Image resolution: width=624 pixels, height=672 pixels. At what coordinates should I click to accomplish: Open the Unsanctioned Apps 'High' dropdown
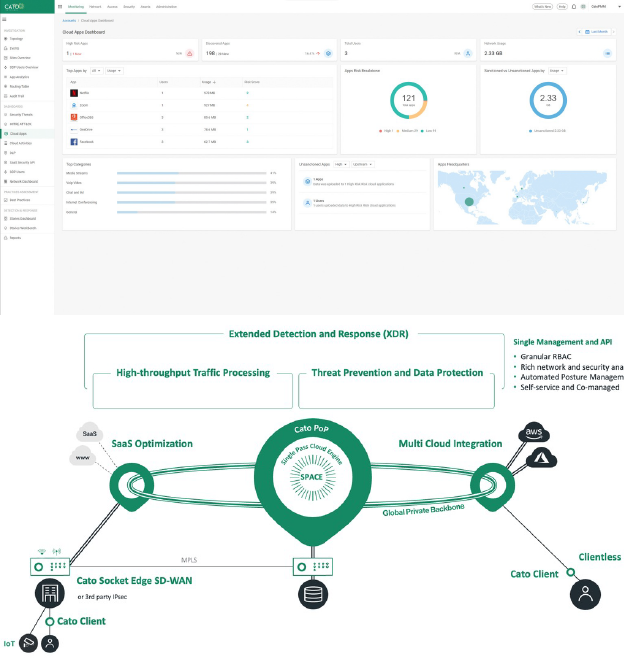pyautogui.click(x=341, y=165)
